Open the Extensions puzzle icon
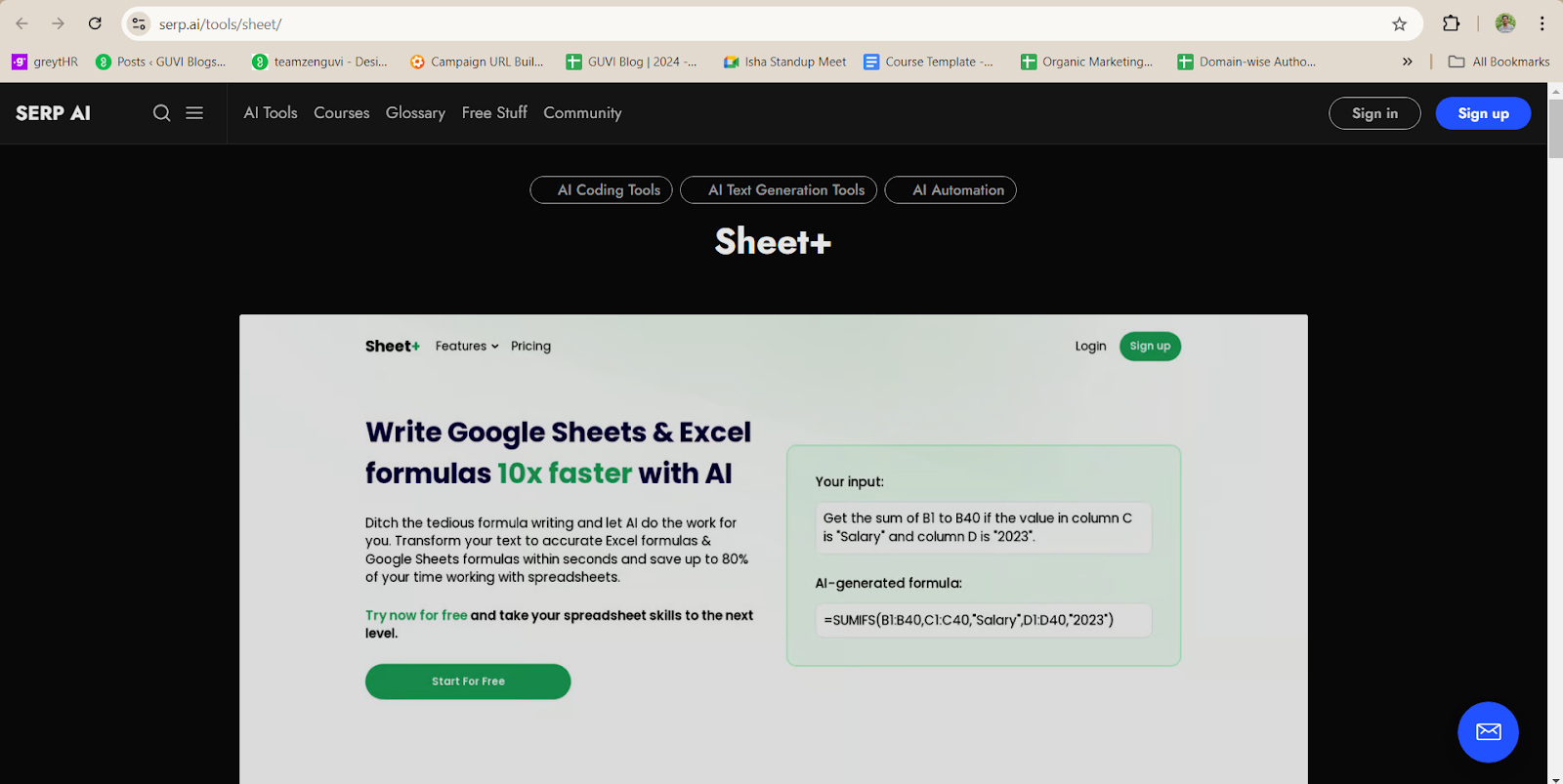Image resolution: width=1563 pixels, height=784 pixels. point(1451,23)
